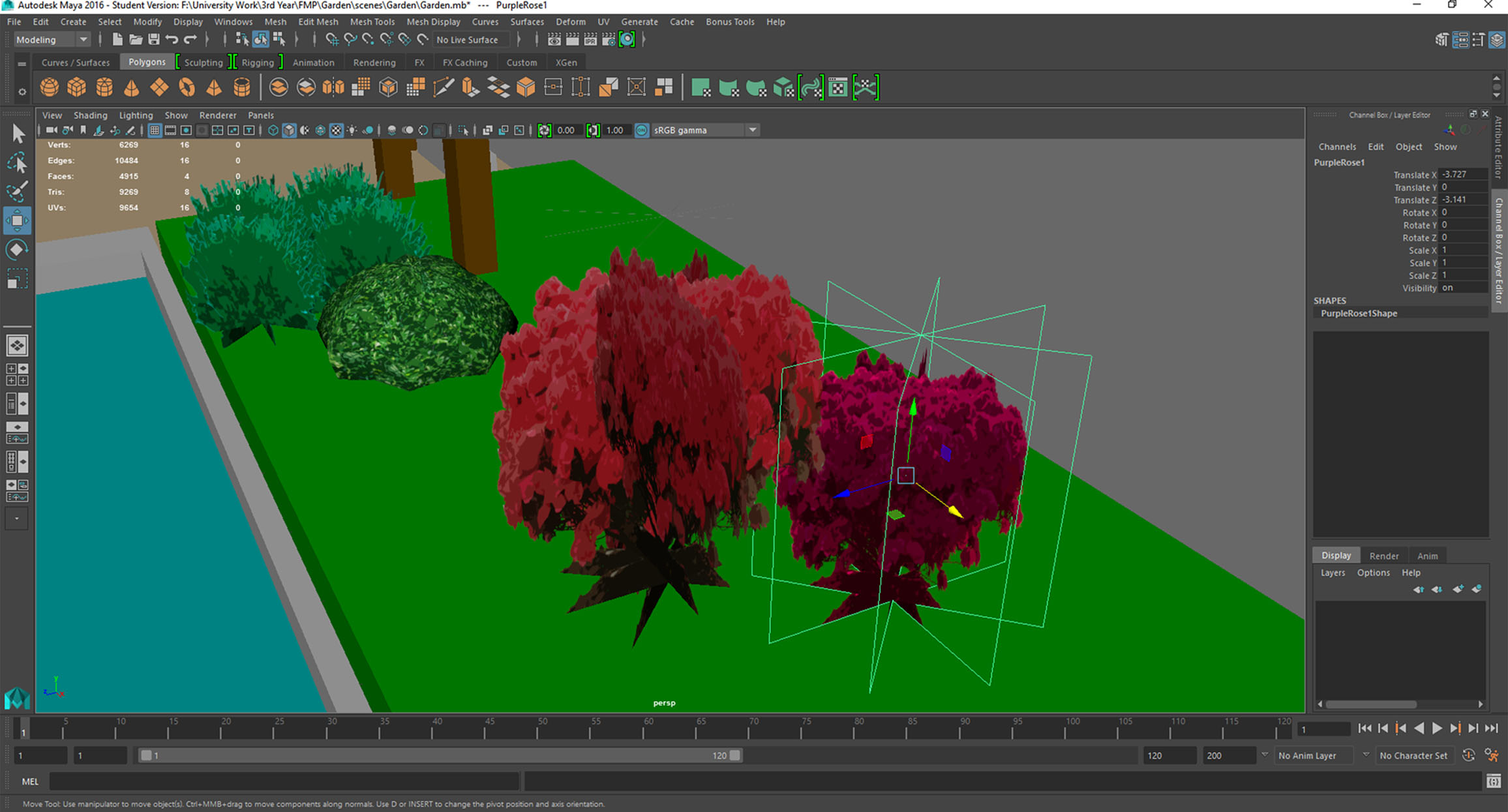Create a polygon cone from the shelf

tap(132, 87)
